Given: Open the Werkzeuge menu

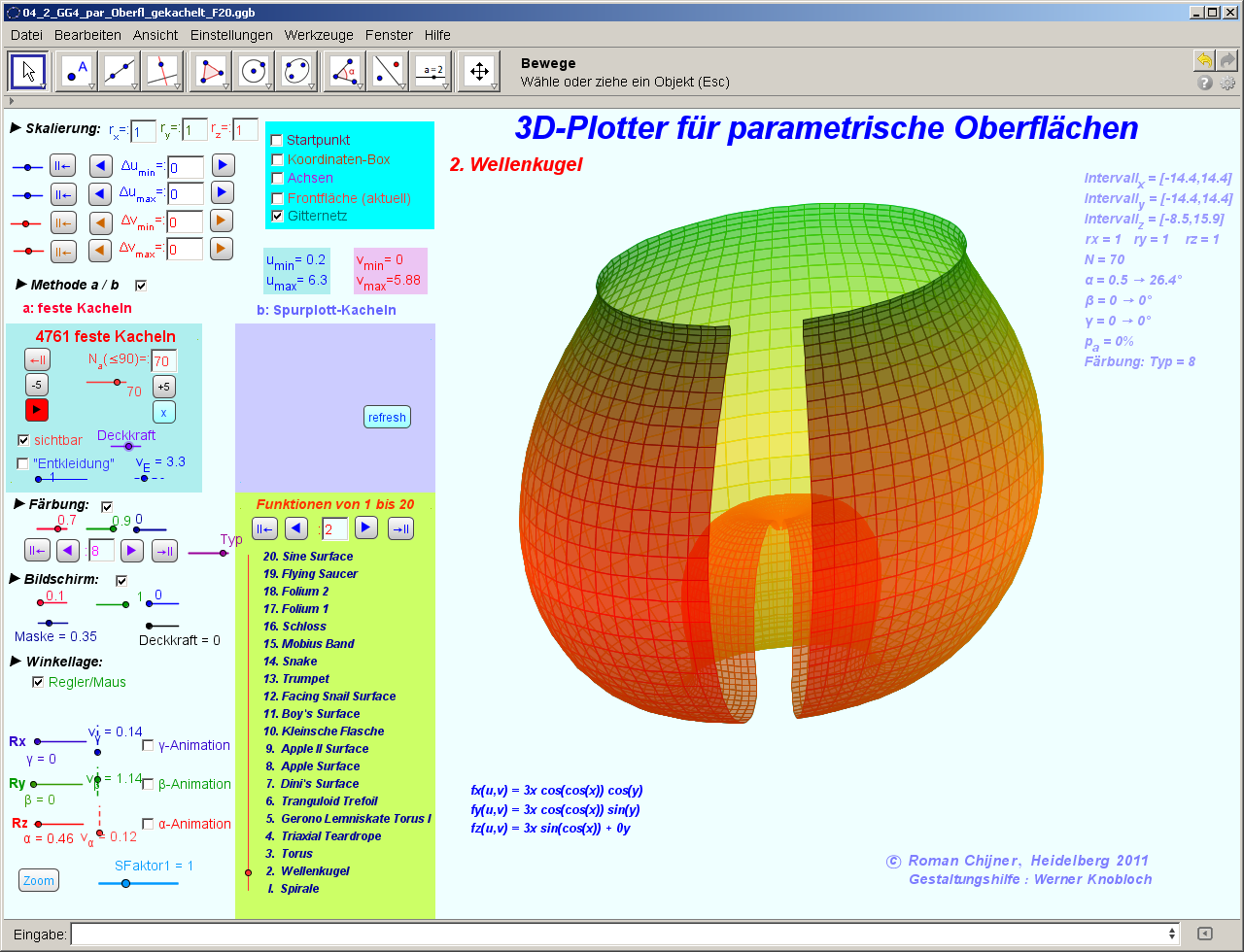Looking at the screenshot, I should pos(319,35).
